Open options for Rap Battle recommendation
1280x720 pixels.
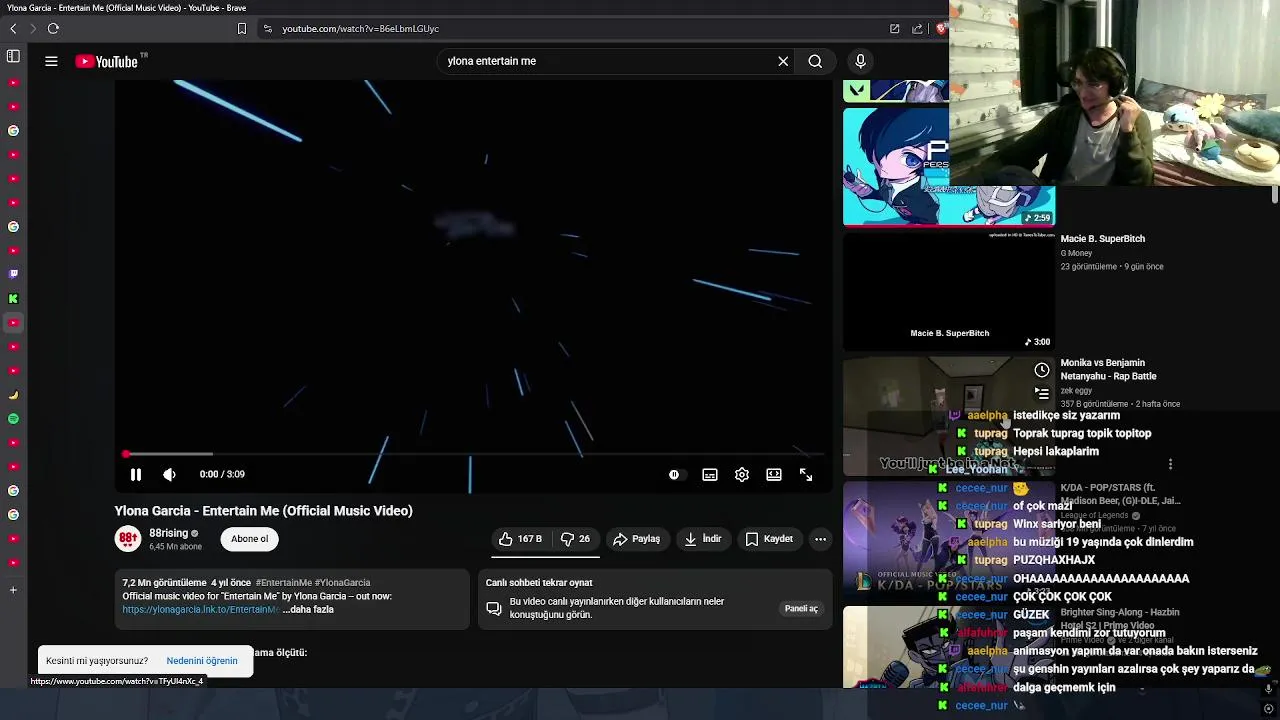(1170, 464)
